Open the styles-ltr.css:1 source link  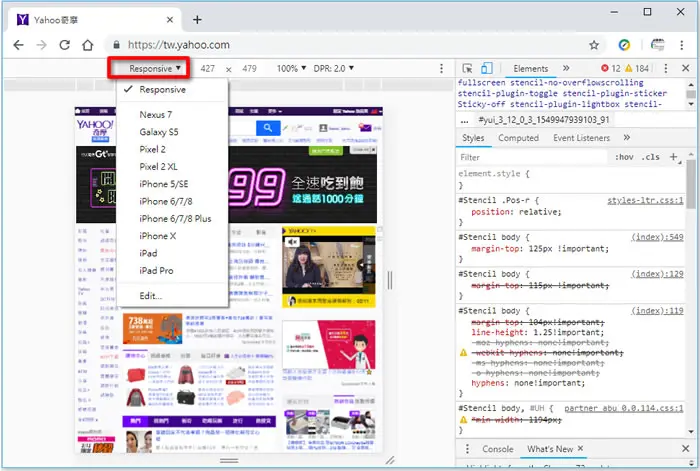[x=645, y=200]
